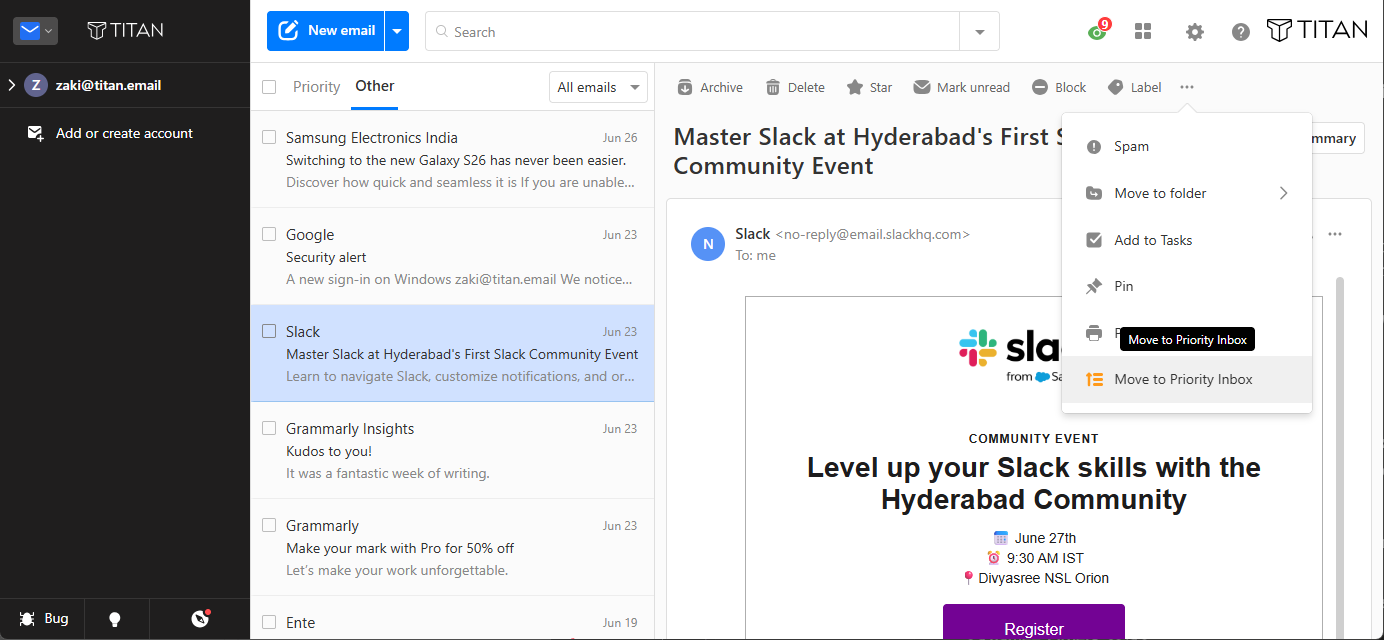Screen dimensions: 1384x640
Task: Click the Bug report icon in the bottom bar
Action: point(27,619)
